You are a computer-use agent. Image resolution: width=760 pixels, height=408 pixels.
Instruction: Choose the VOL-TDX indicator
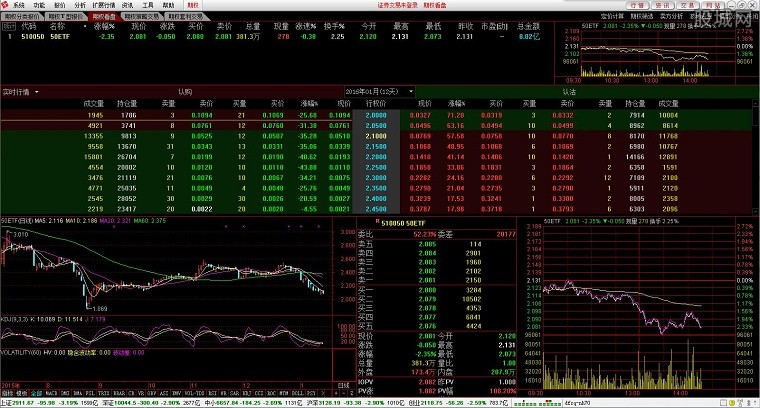[x=192, y=393]
